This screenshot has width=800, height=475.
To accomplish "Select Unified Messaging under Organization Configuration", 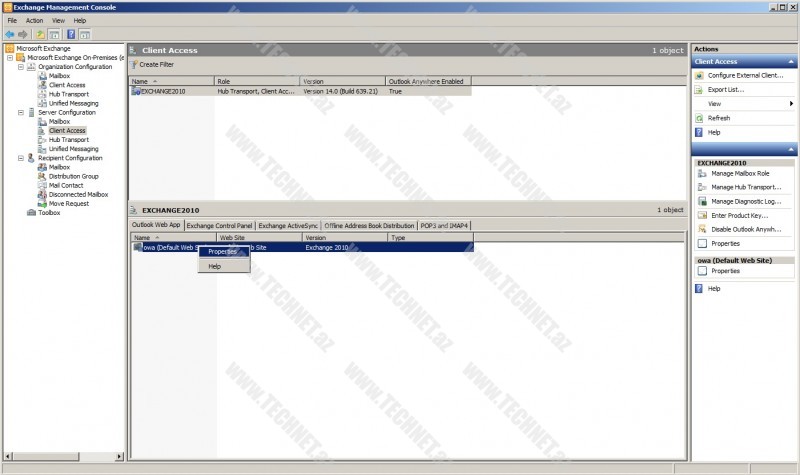I will coord(73,104).
